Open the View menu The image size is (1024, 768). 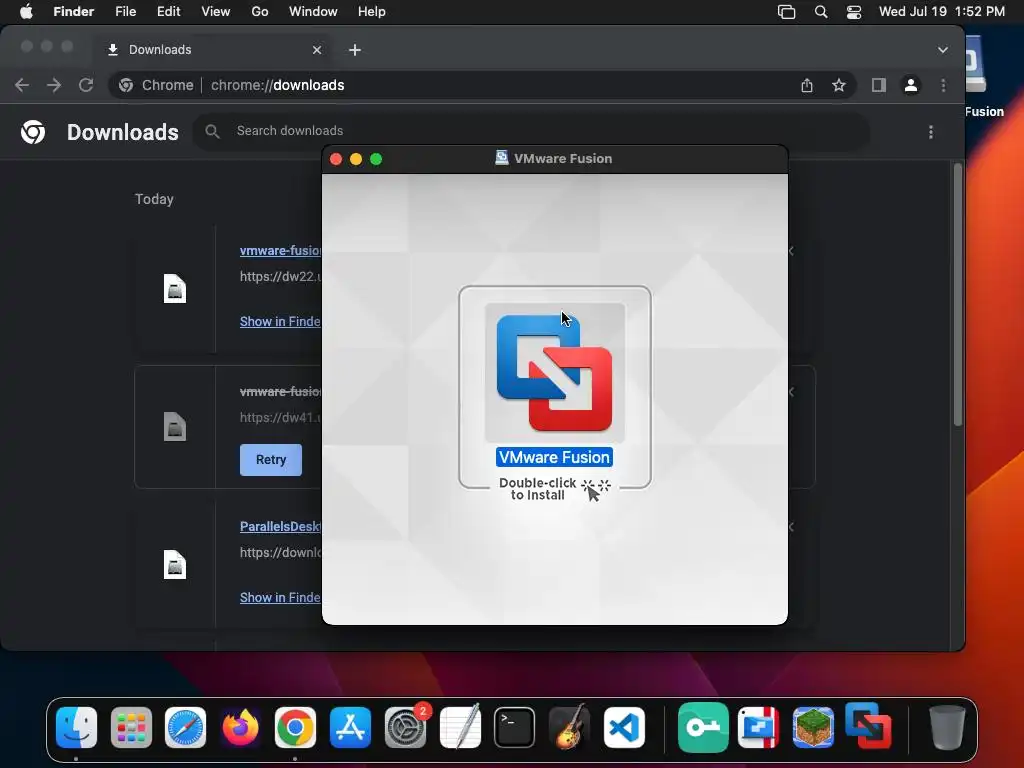[x=216, y=12]
